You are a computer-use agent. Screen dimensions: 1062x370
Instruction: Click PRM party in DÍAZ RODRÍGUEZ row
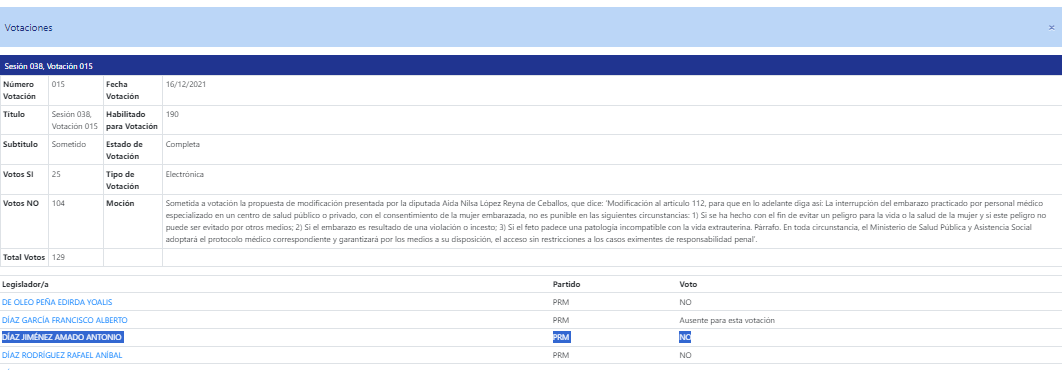click(x=561, y=355)
